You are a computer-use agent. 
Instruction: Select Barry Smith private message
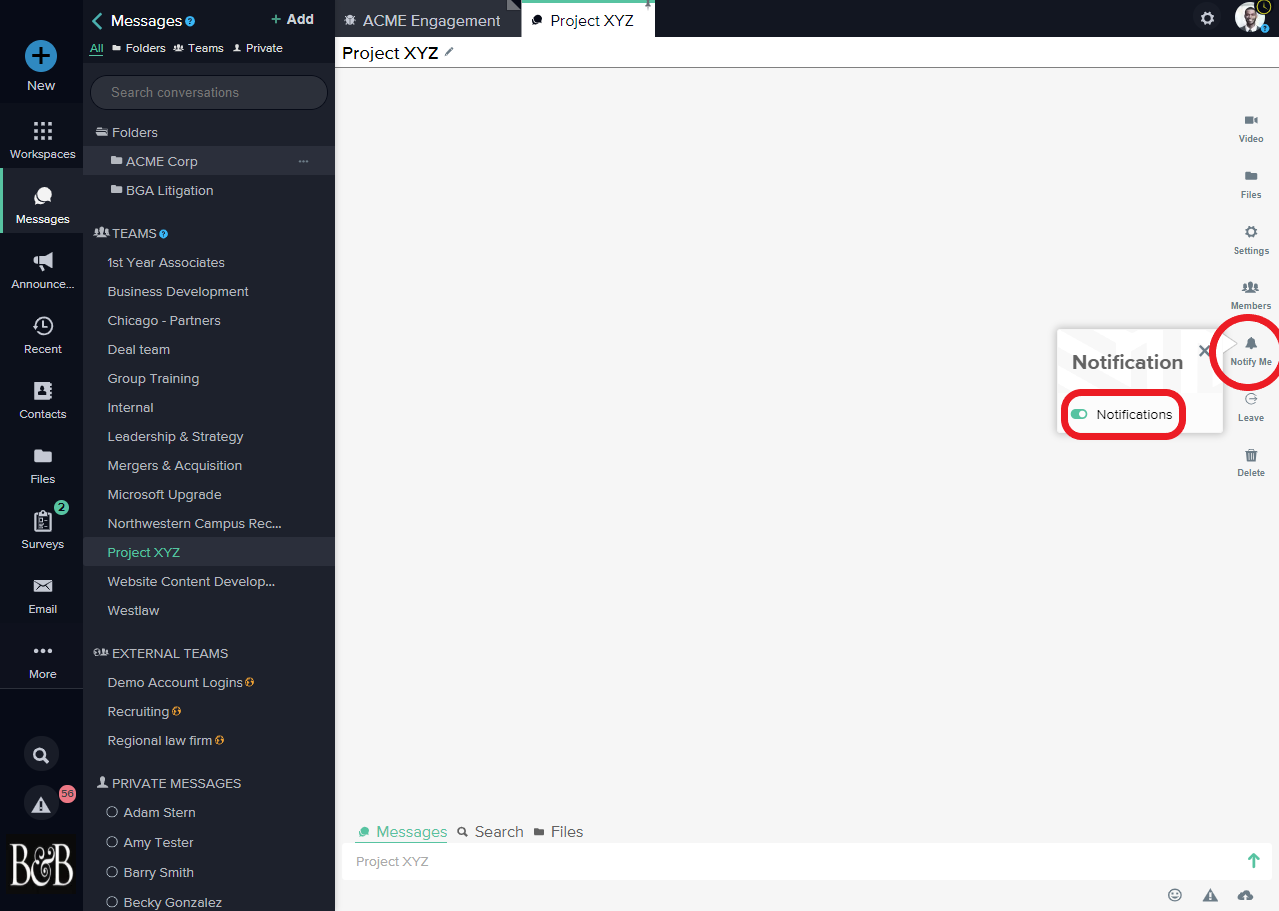(158, 872)
